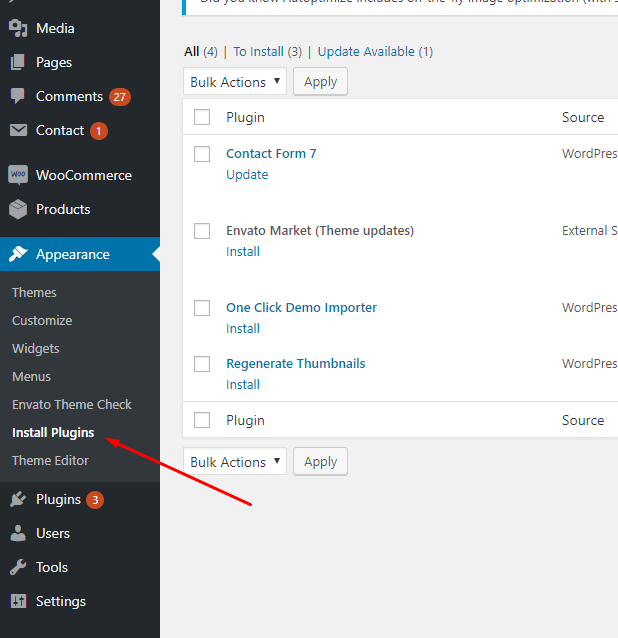Viewport: 618px width, 638px height.
Task: Check the Envato Market plugin checkbox
Action: 202,231
